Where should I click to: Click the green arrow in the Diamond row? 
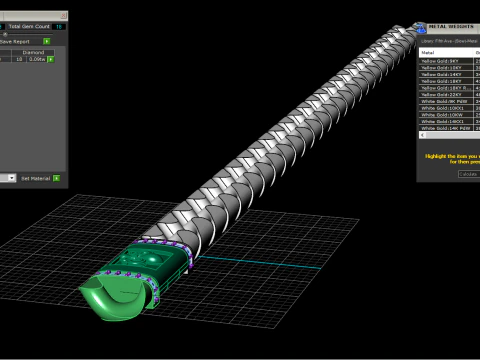coord(51,59)
